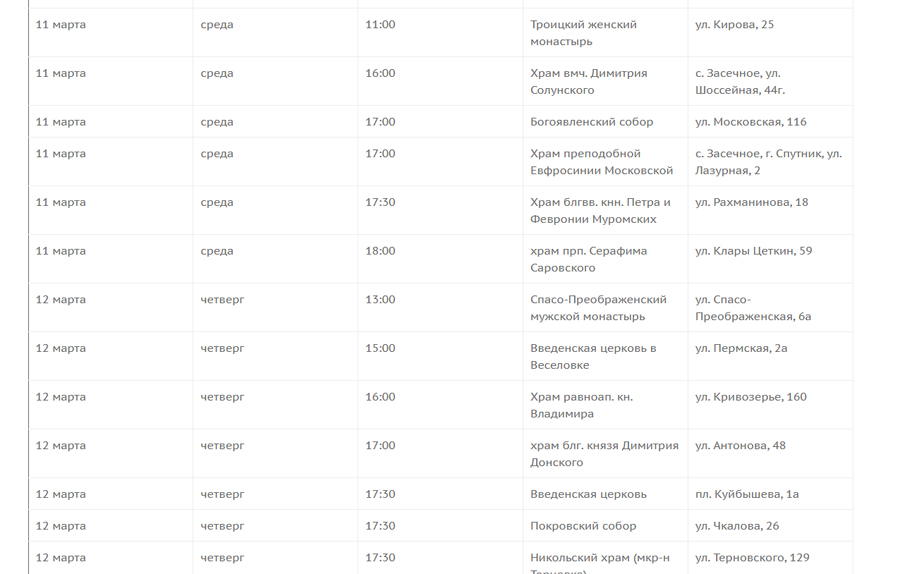Select the Покровский собор cell
The image size is (900, 574).
(583, 527)
